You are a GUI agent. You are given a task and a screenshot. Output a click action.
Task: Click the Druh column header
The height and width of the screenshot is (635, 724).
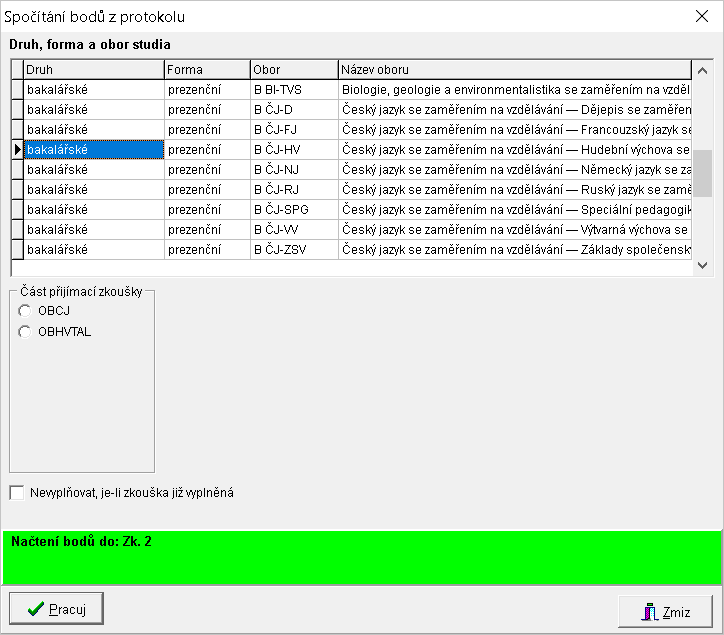(x=94, y=69)
